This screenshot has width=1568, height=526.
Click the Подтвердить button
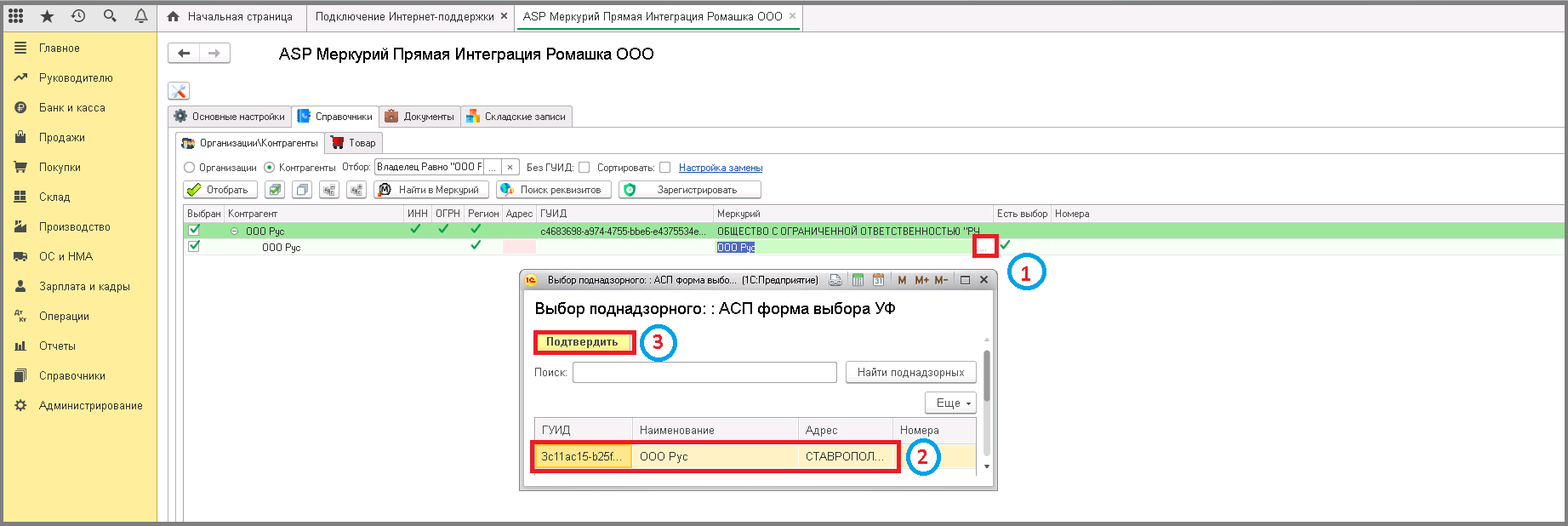pyautogui.click(x=583, y=342)
